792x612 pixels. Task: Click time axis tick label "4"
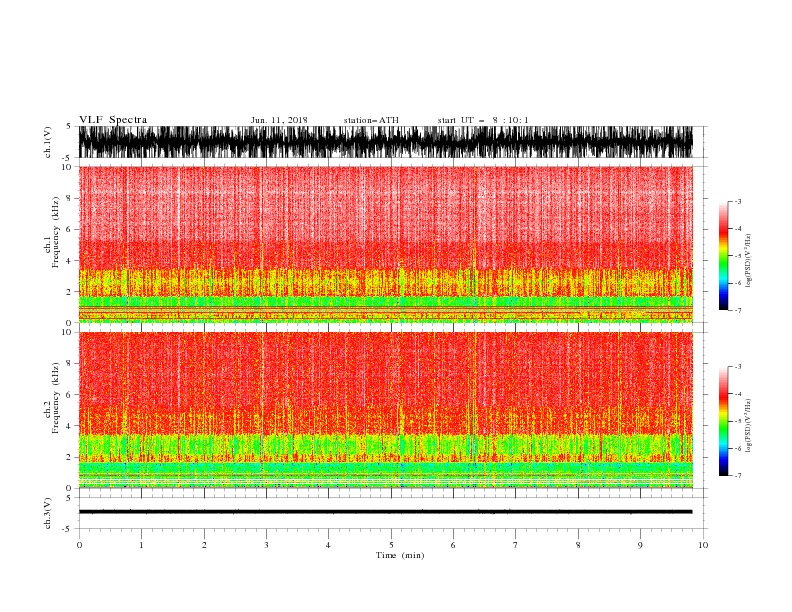click(x=328, y=545)
